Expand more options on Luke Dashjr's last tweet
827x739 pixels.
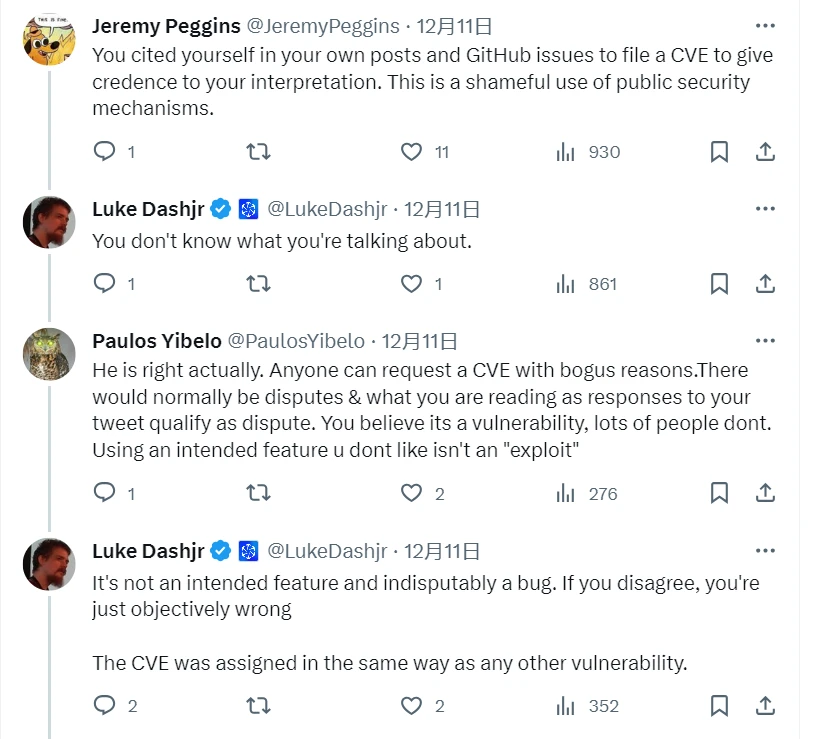(x=765, y=551)
